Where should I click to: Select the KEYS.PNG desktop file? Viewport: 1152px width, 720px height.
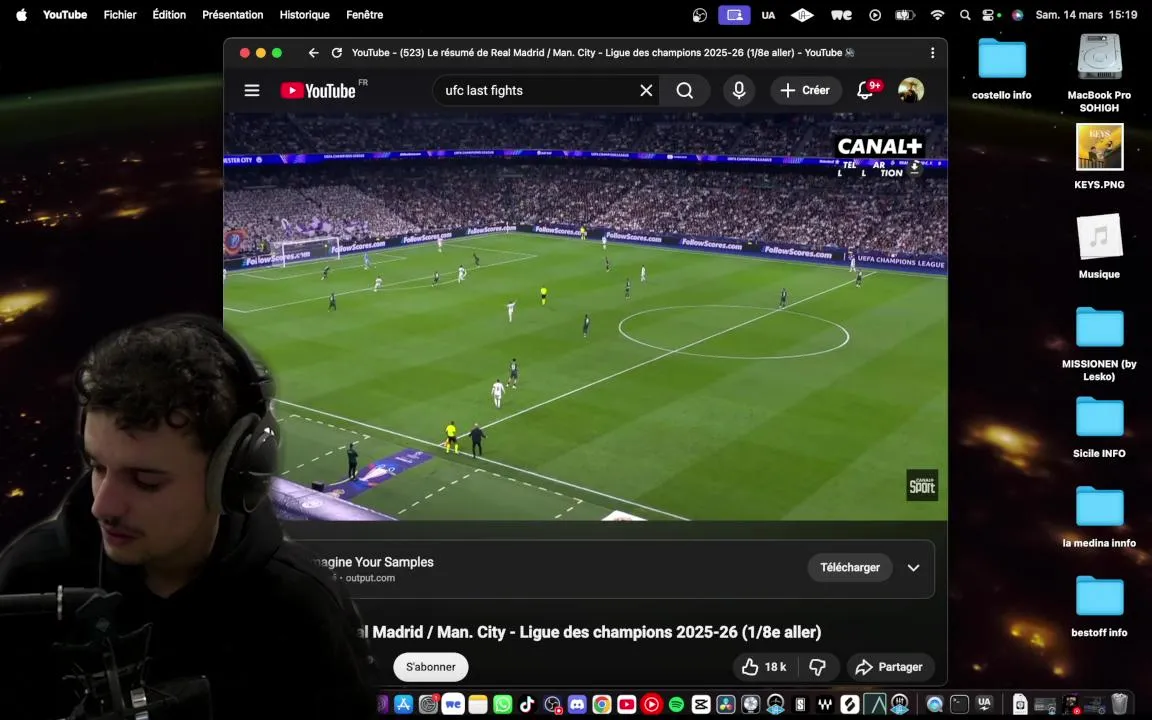click(1099, 156)
